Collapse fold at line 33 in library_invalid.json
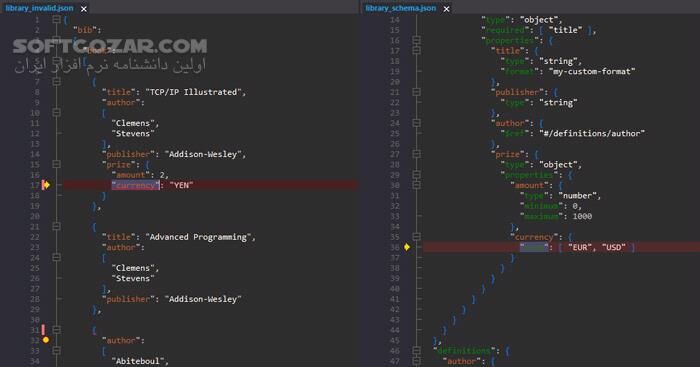The width and height of the screenshot is (700, 367). coord(56,350)
